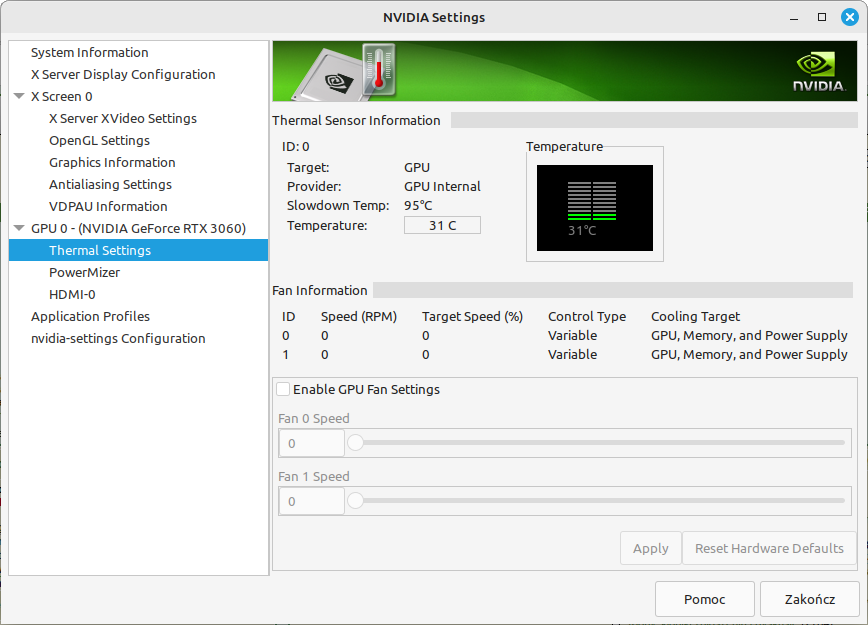This screenshot has height=625, width=868.
Task: Collapse the X Screen 0 branch
Action: pyautogui.click(x=20, y=96)
